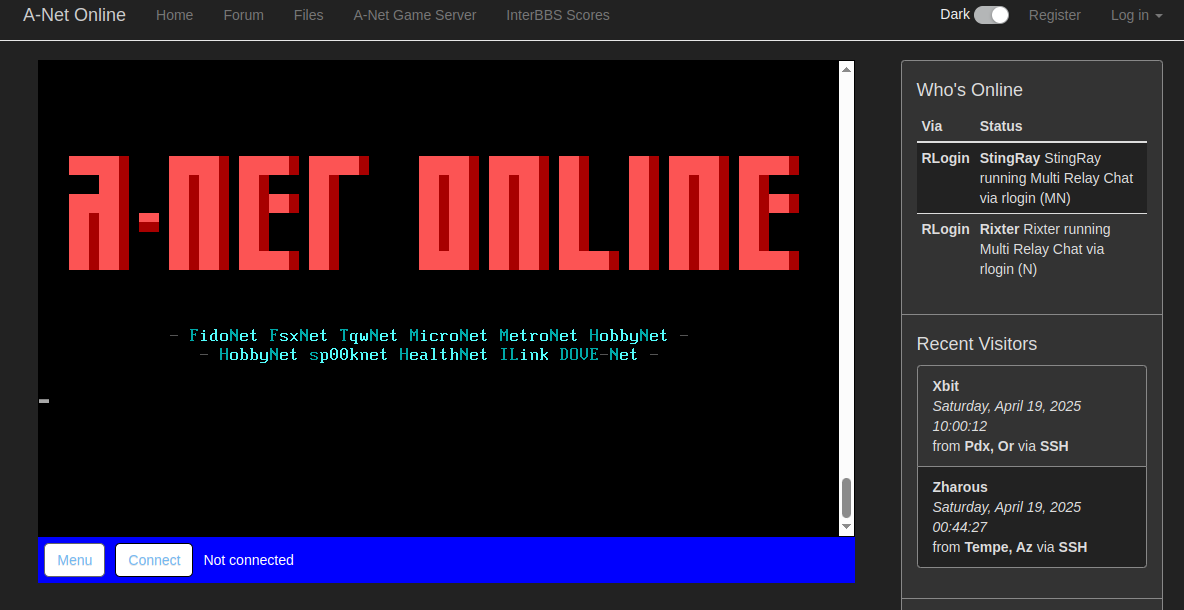
Task: Click the terminal Menu button
Action: (75, 560)
